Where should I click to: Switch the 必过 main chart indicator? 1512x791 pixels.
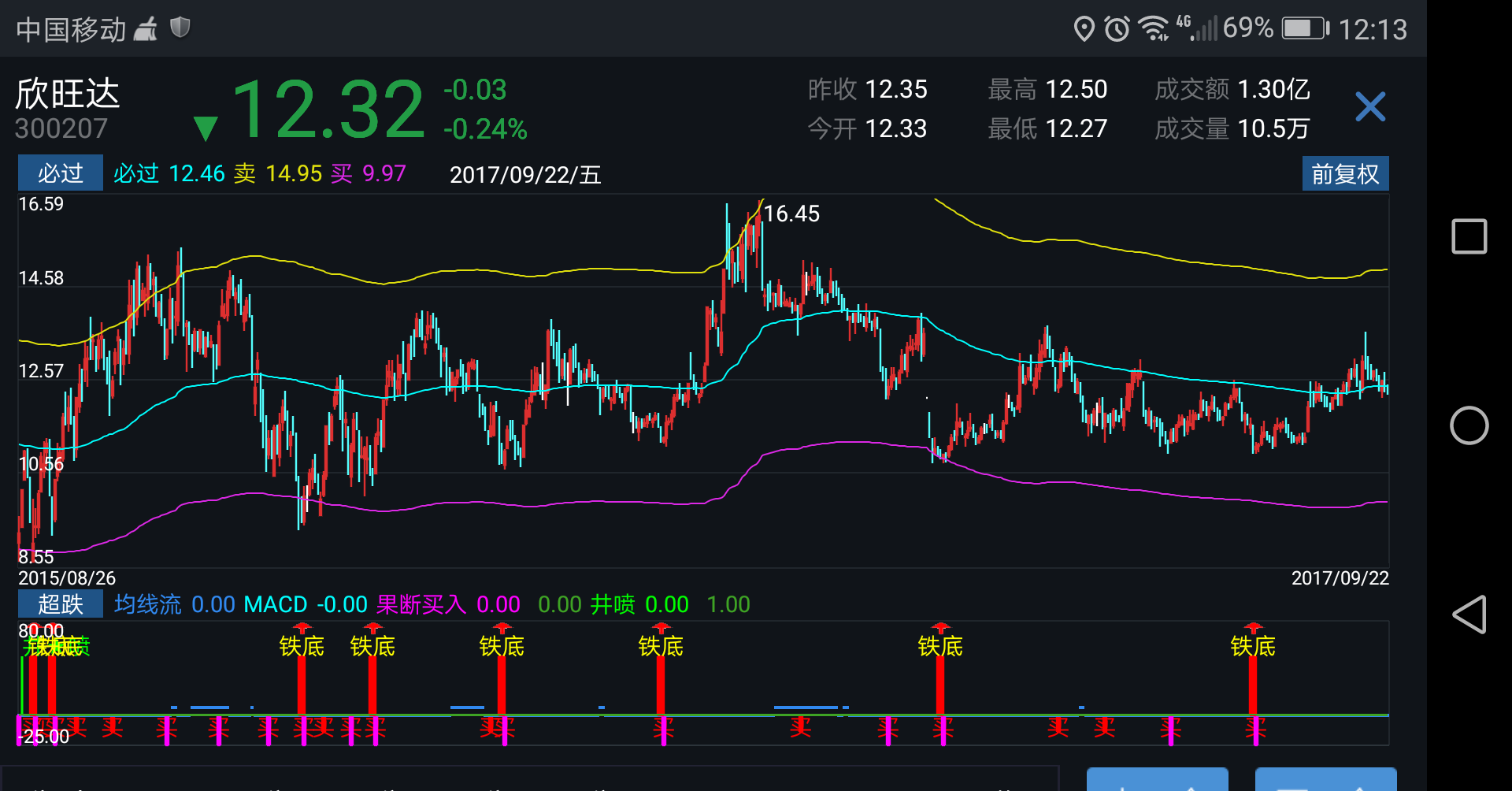click(61, 173)
